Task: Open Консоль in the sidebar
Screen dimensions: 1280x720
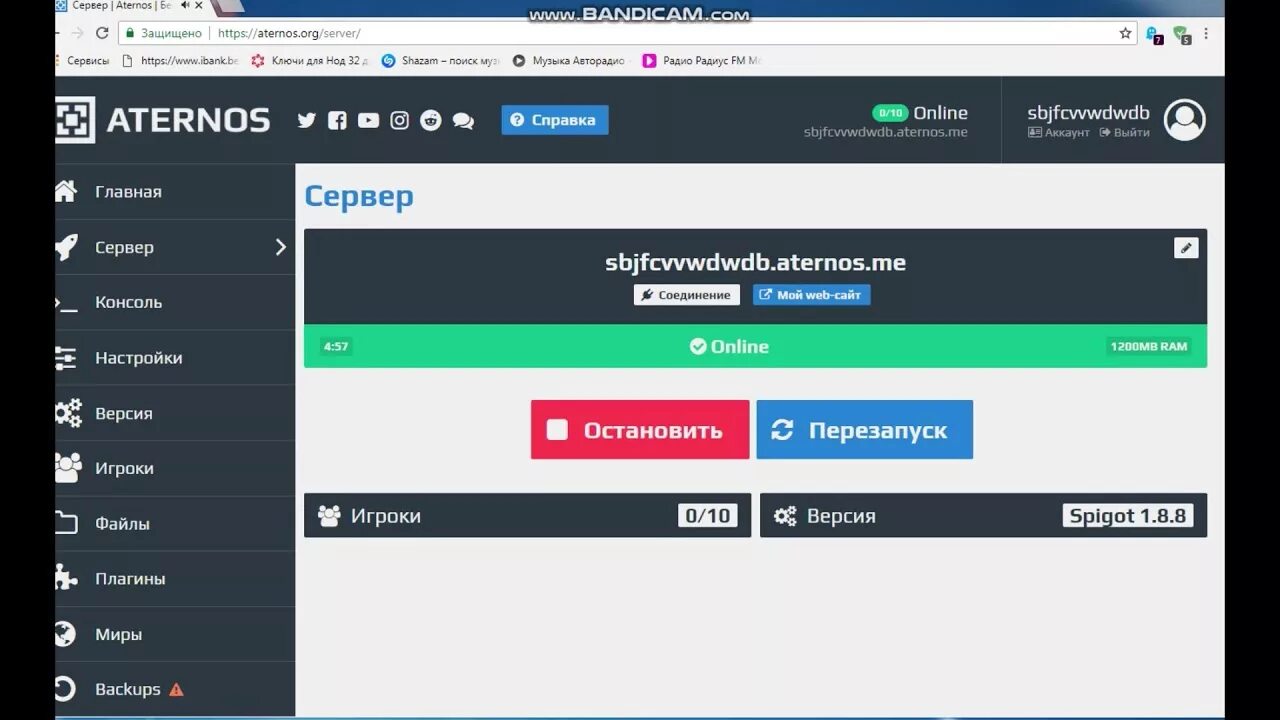Action: (175, 302)
